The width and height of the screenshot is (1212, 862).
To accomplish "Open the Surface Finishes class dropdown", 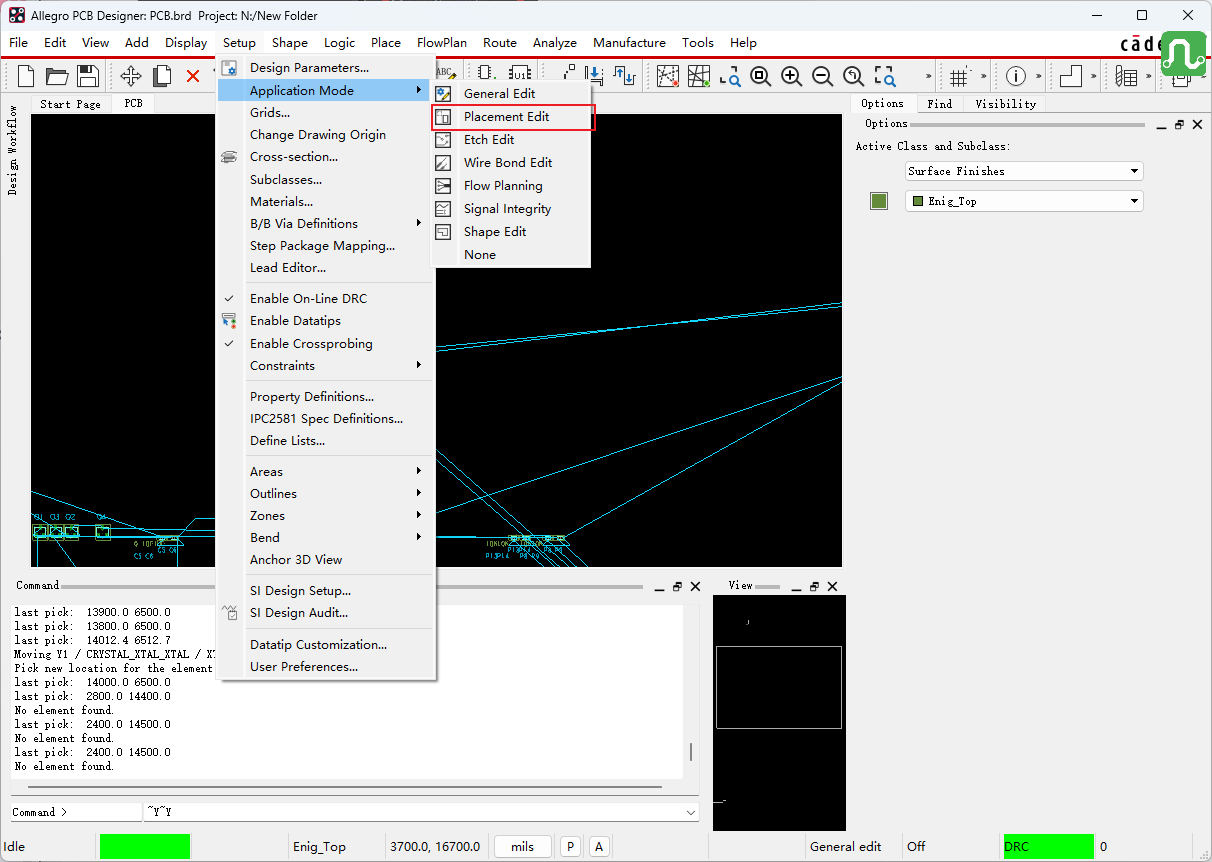I will 1024,171.
